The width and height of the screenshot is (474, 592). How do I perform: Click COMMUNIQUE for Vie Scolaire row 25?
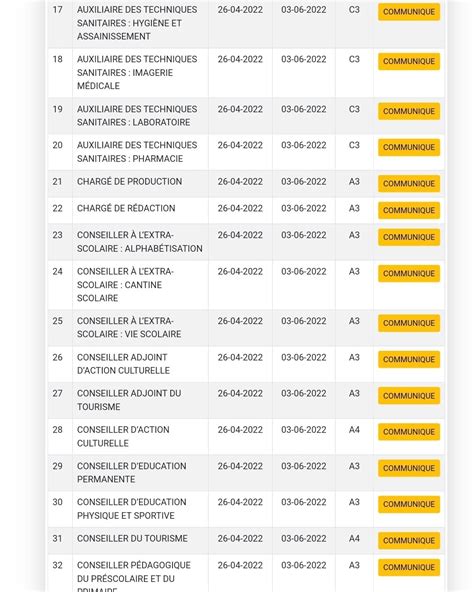click(409, 323)
